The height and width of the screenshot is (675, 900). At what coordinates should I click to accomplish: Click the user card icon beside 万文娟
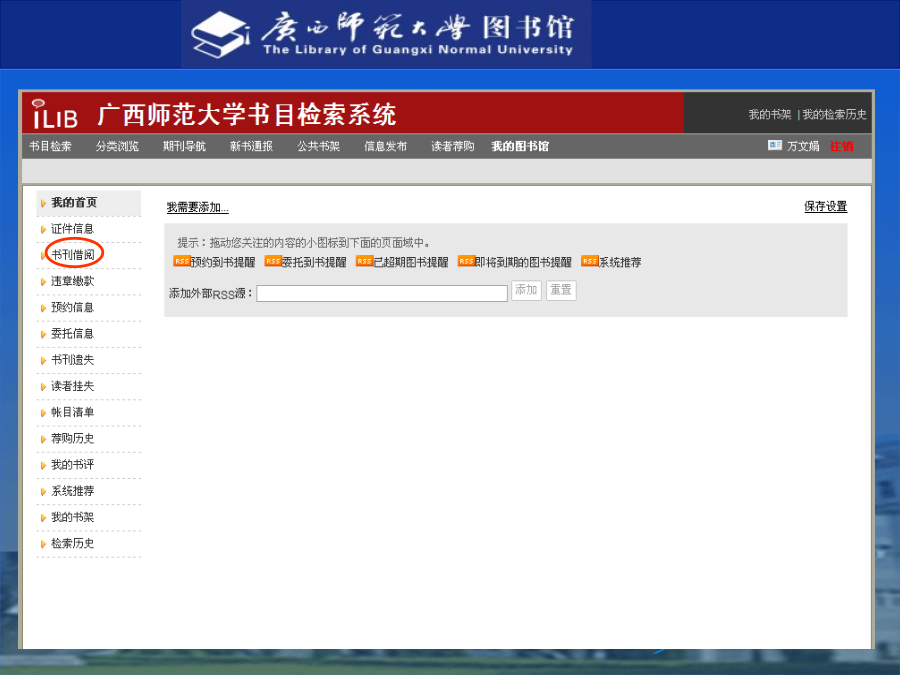pos(775,145)
